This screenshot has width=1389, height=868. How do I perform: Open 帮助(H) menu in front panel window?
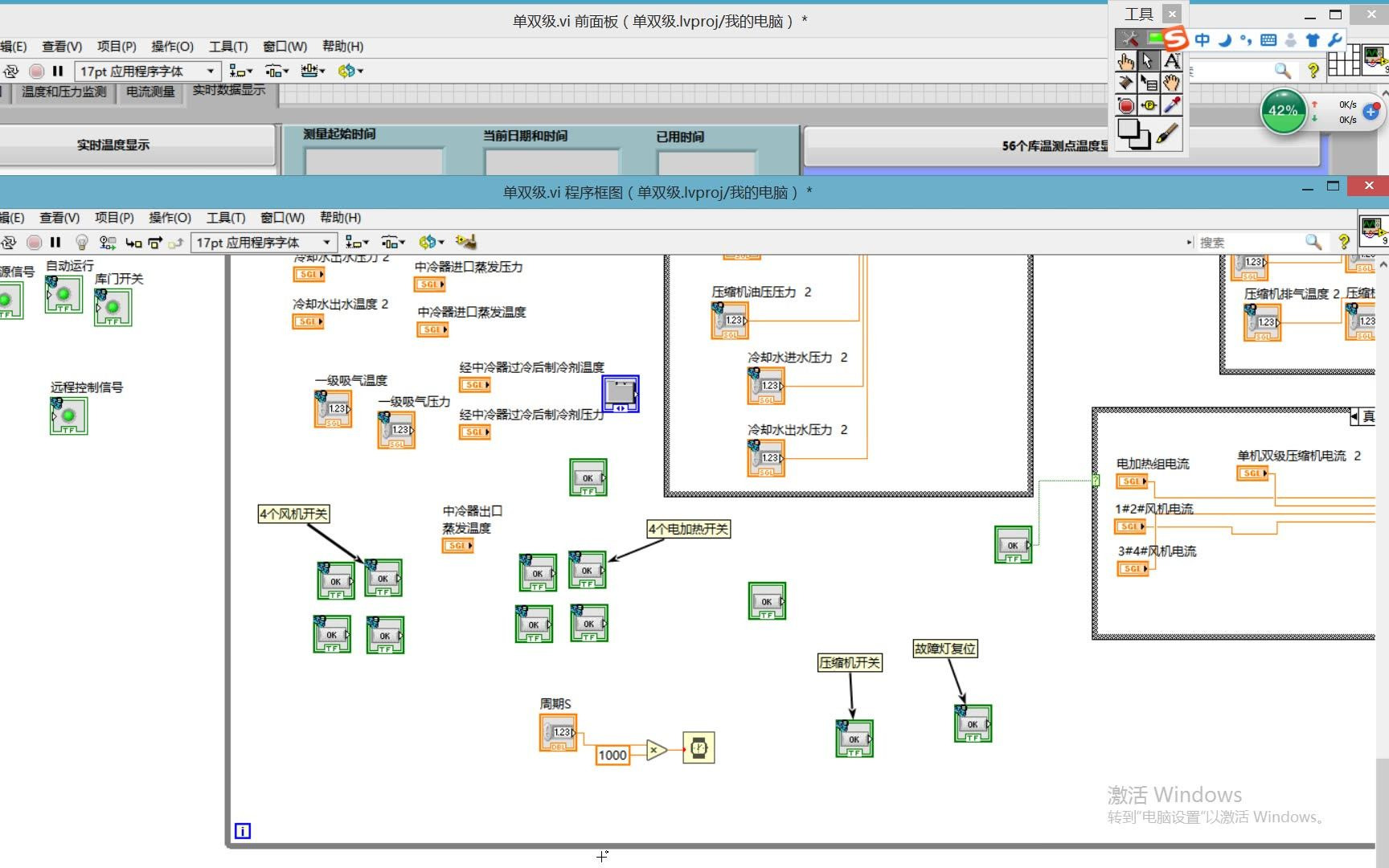click(x=342, y=46)
